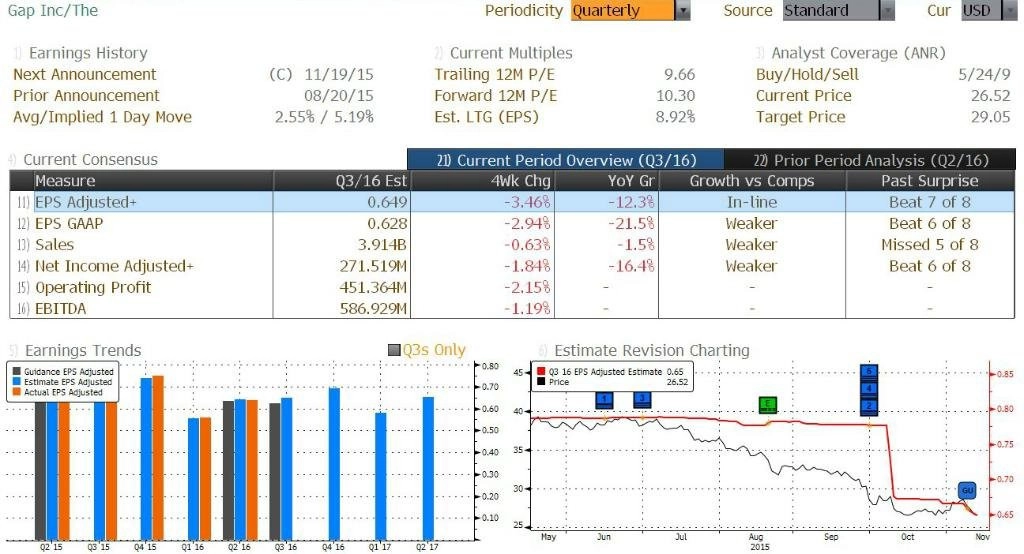Click the Estimate EPS Adjusted legend swatch

click(x=17, y=382)
